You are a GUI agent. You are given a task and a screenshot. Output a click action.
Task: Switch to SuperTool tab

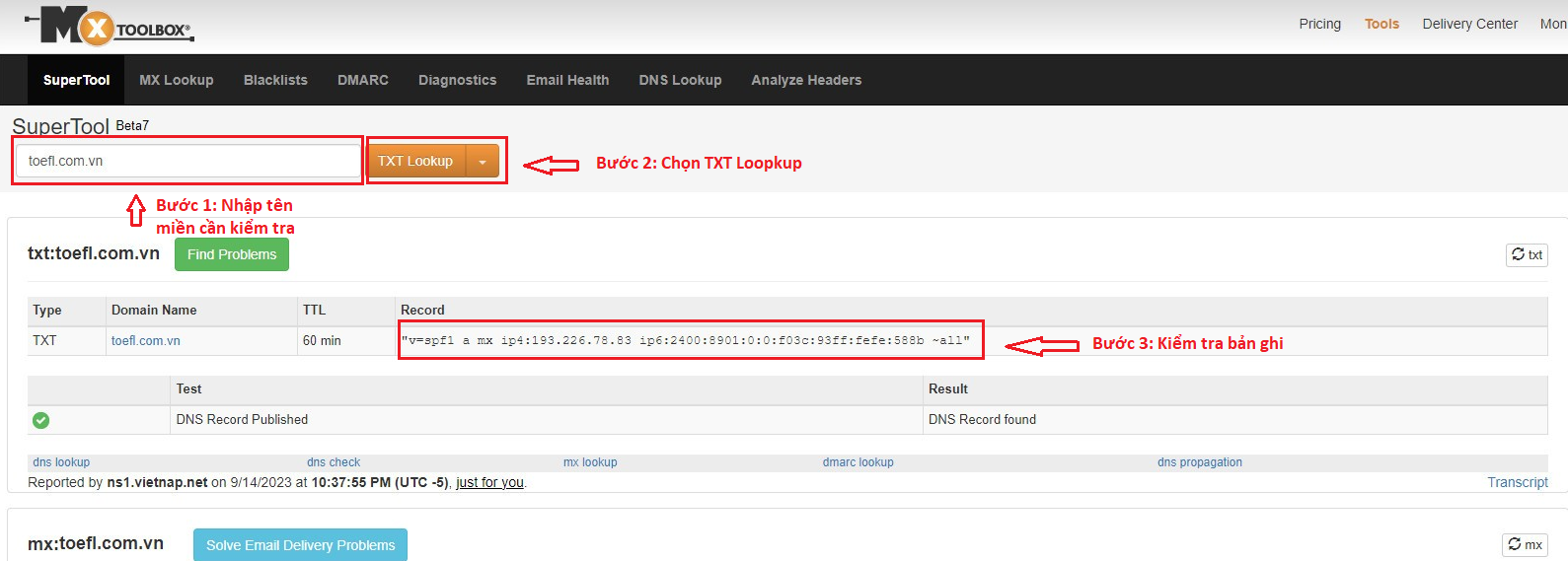[x=76, y=80]
